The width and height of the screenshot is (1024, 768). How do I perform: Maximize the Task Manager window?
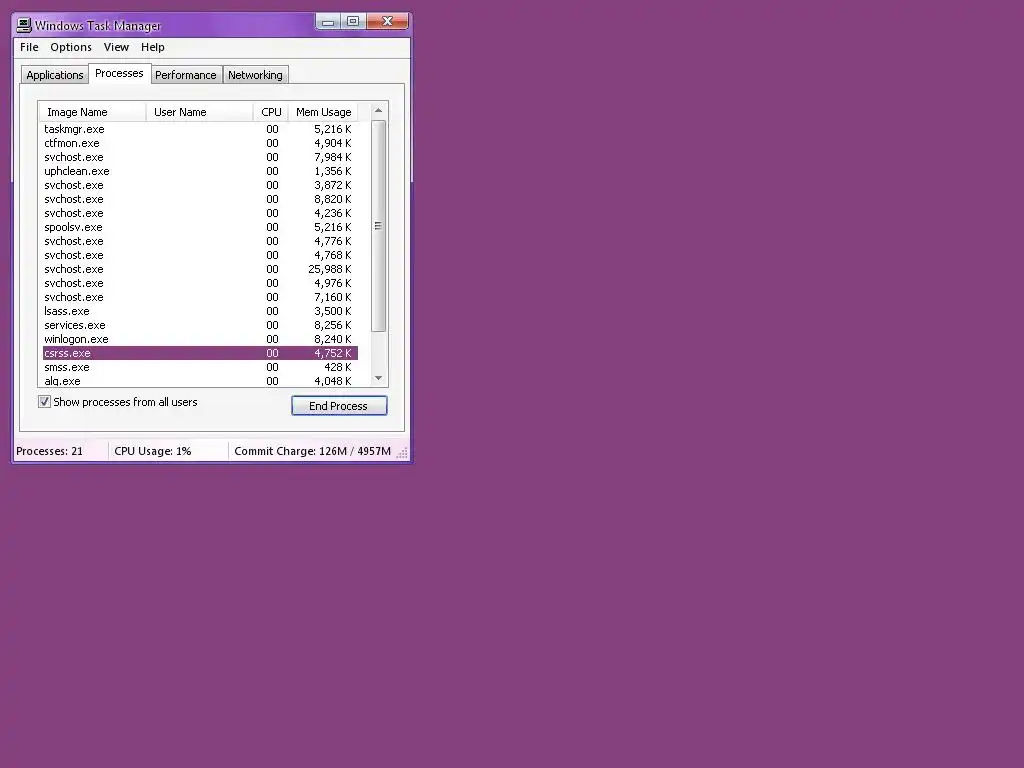tap(353, 22)
